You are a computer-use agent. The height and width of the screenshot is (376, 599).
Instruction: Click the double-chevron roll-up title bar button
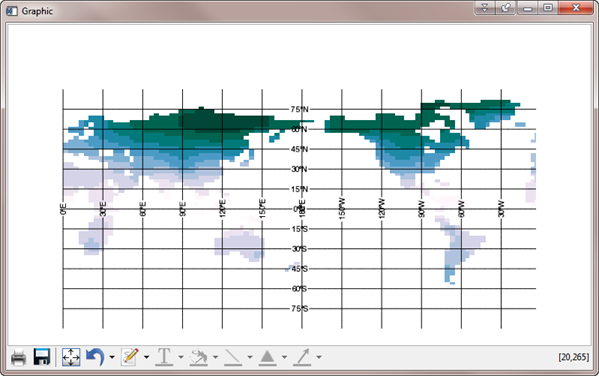[485, 8]
